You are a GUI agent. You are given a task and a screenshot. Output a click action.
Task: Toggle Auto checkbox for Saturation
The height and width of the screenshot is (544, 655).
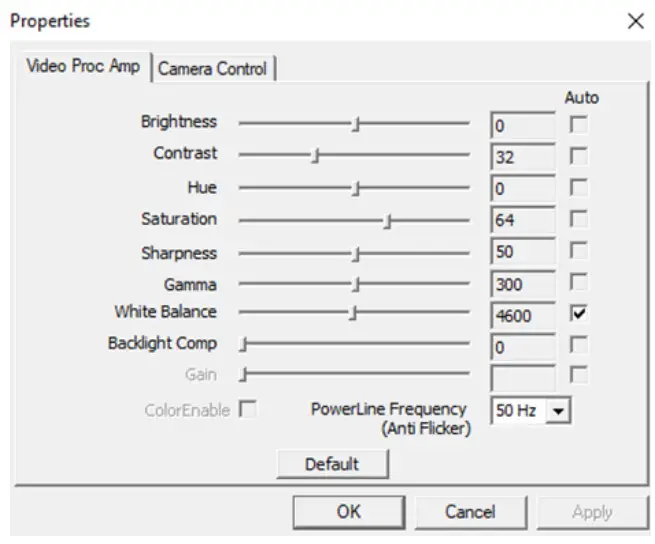578,220
